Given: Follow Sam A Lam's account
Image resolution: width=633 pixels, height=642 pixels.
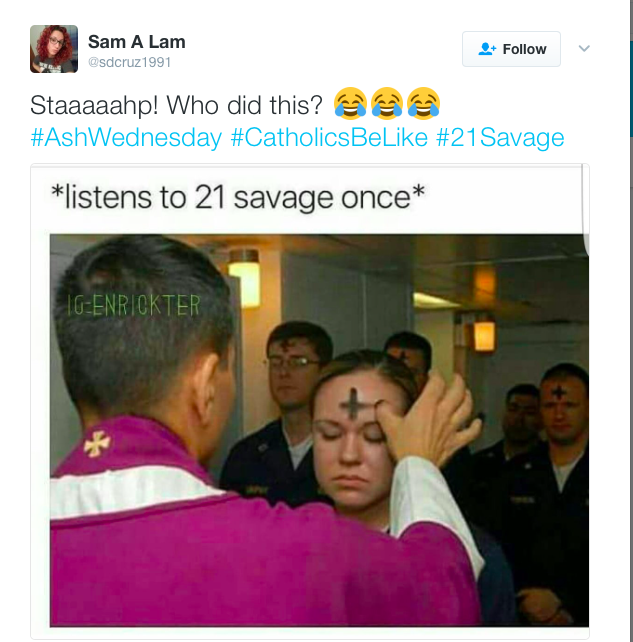Looking at the screenshot, I should tap(511, 49).
